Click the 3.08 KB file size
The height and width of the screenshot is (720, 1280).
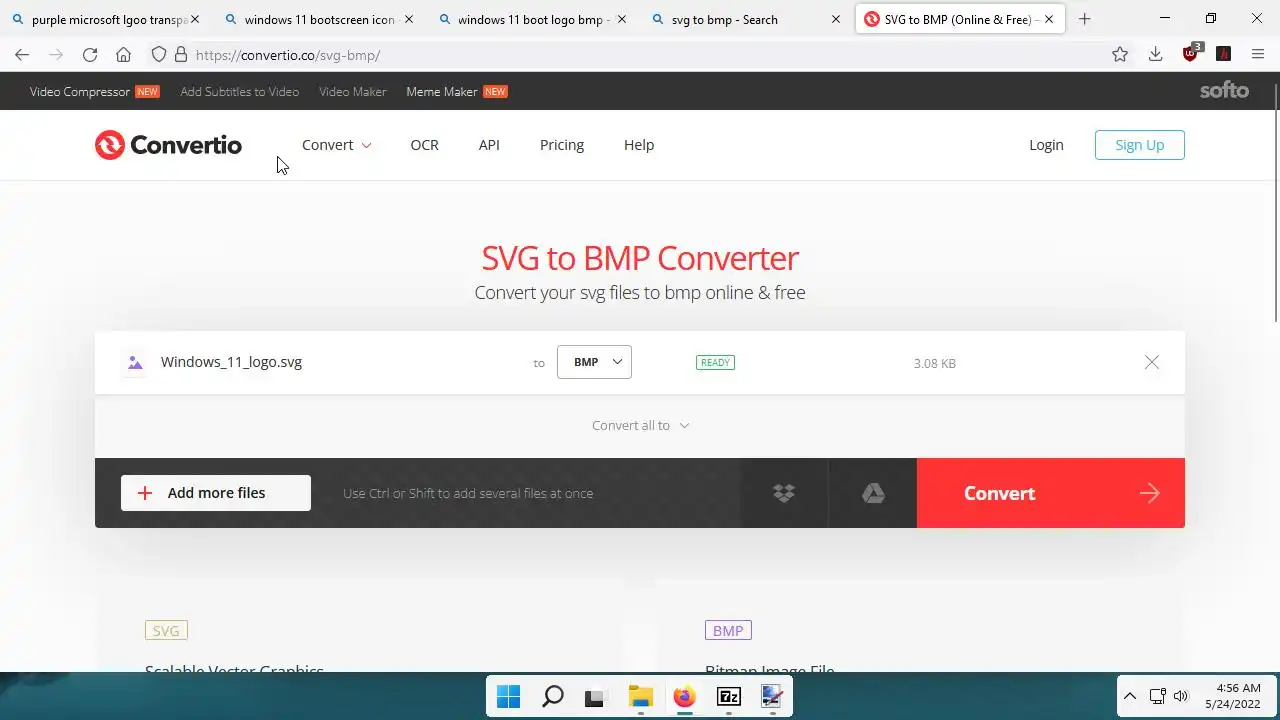click(x=935, y=363)
